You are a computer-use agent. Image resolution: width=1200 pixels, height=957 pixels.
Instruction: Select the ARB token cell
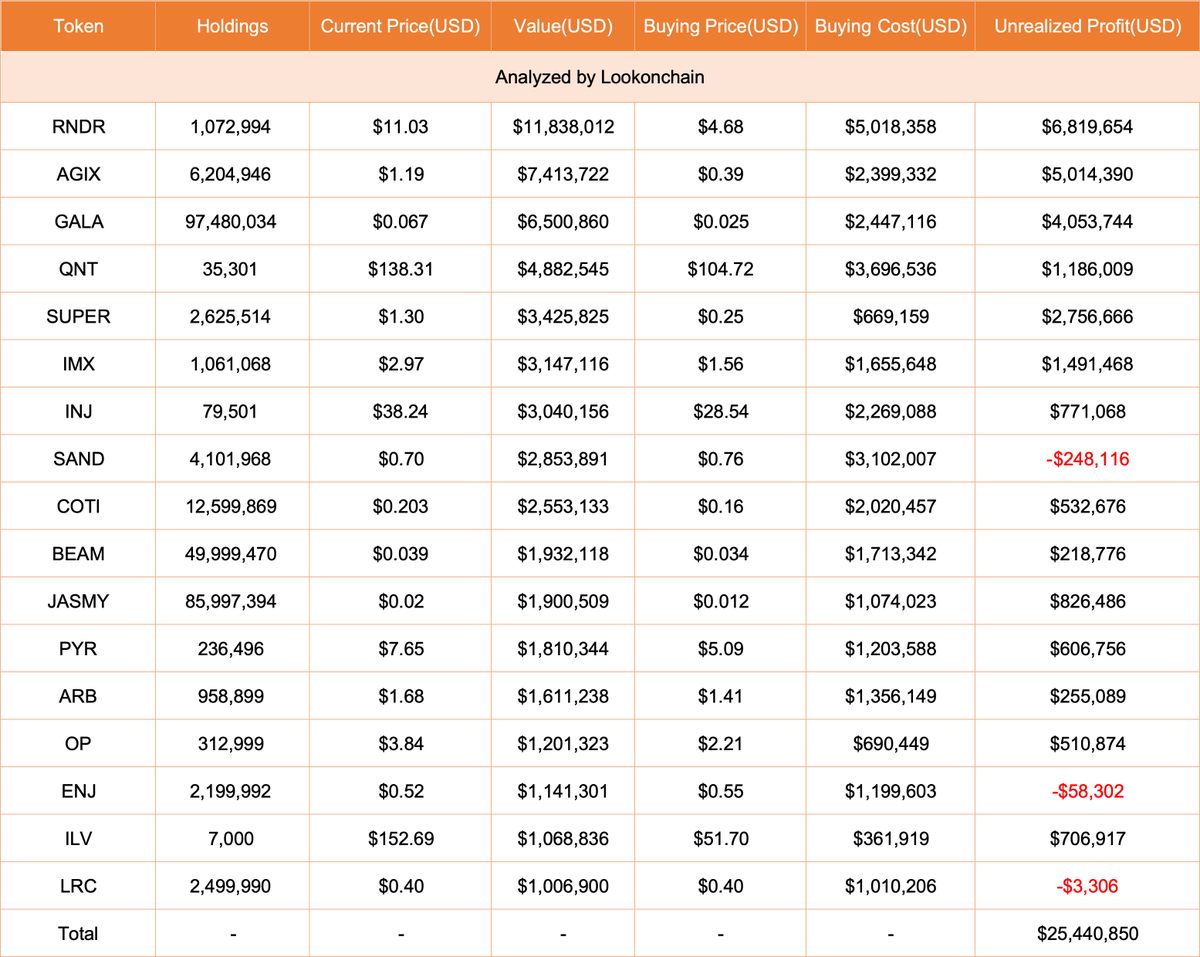(78, 696)
